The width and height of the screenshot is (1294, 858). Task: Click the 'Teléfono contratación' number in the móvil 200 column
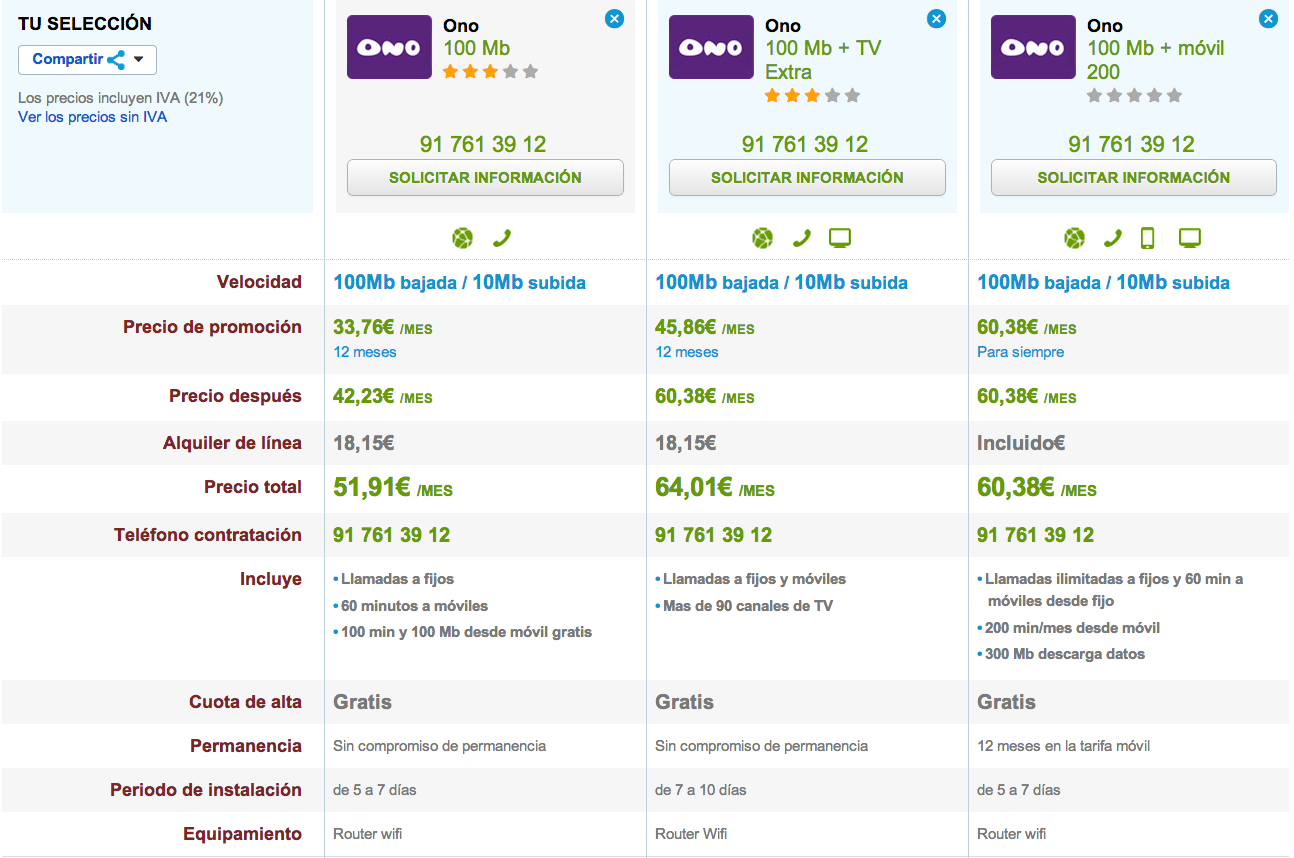pyautogui.click(x=1035, y=535)
